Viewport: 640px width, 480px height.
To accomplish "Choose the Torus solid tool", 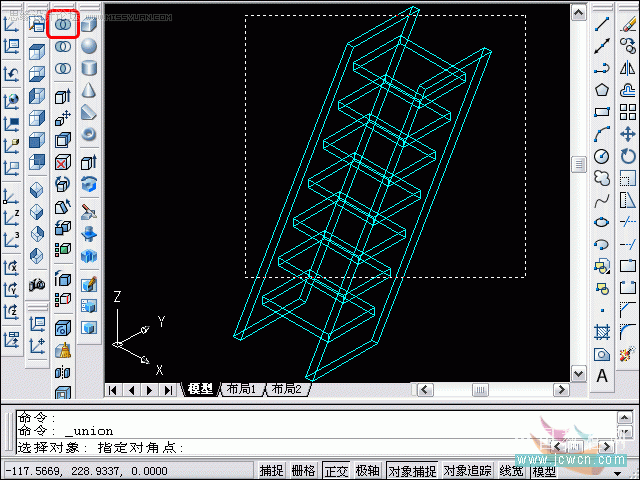I will click(89, 134).
